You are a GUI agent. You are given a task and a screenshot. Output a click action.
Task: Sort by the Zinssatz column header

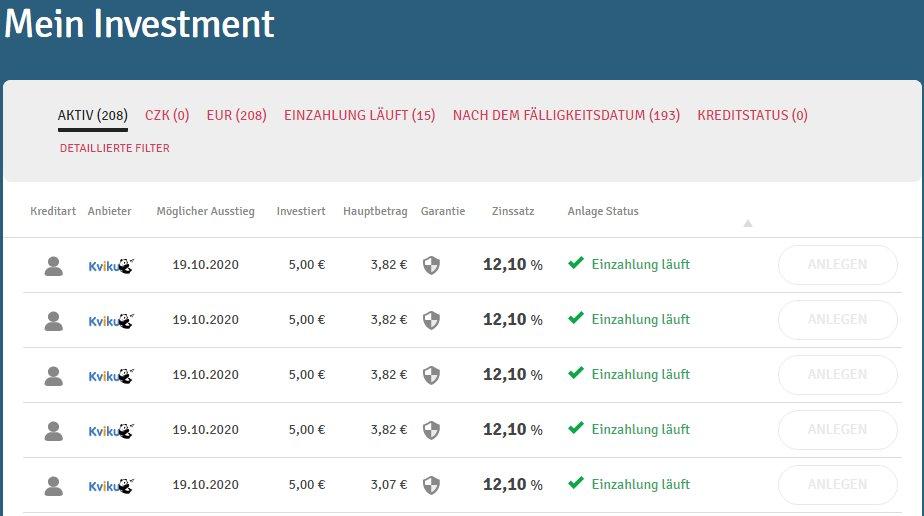(x=513, y=211)
